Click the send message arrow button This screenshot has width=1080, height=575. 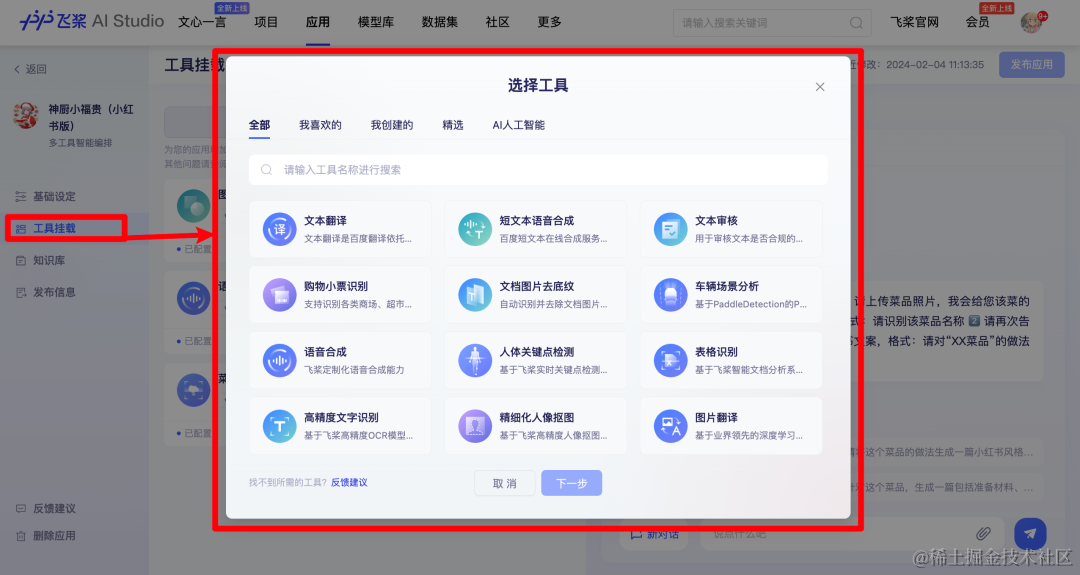[x=1030, y=534]
